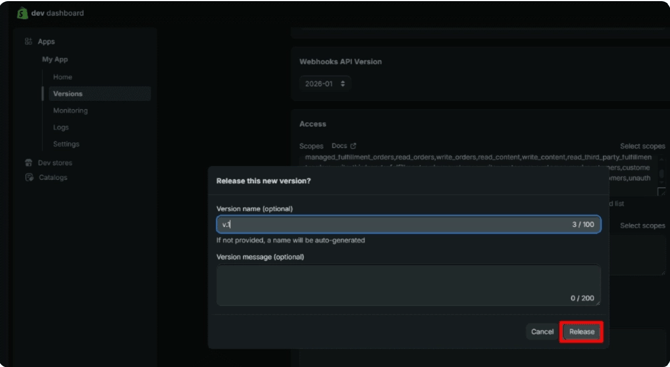Open the app Settings page
This screenshot has height=367, width=670.
(x=66, y=144)
